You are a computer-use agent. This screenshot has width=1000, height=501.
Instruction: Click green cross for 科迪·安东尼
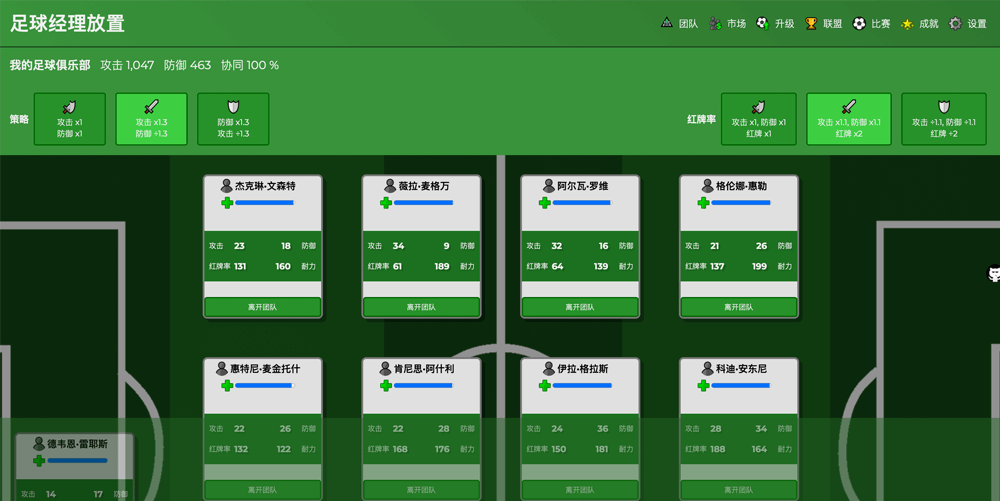pos(703,386)
